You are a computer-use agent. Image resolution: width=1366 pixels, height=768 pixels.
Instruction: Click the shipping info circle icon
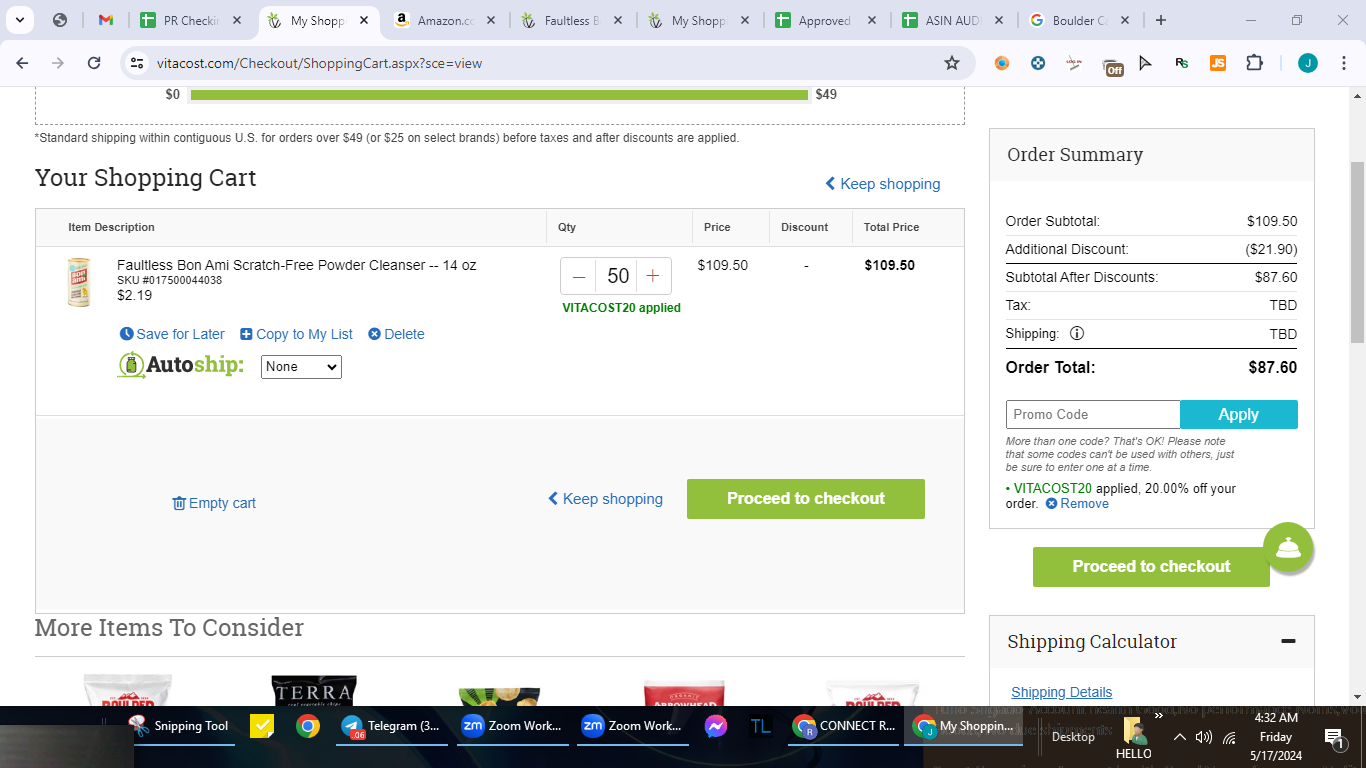click(1077, 334)
